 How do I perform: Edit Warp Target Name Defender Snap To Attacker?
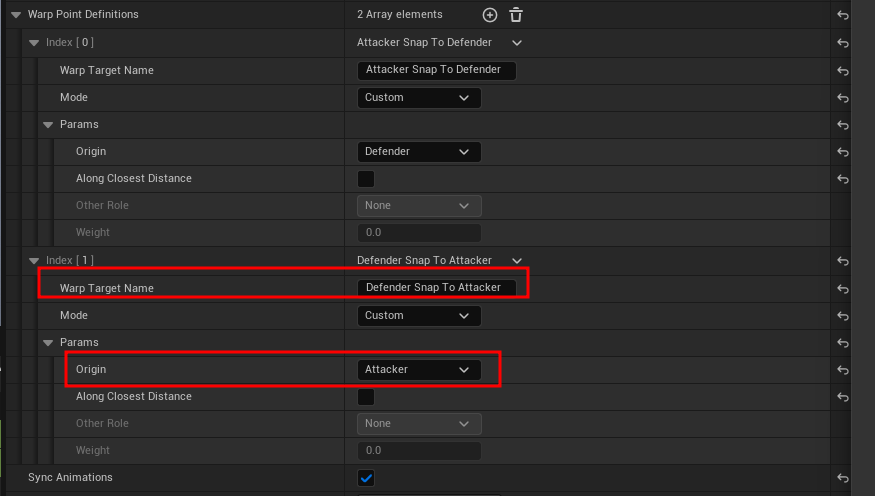[x=436, y=288]
